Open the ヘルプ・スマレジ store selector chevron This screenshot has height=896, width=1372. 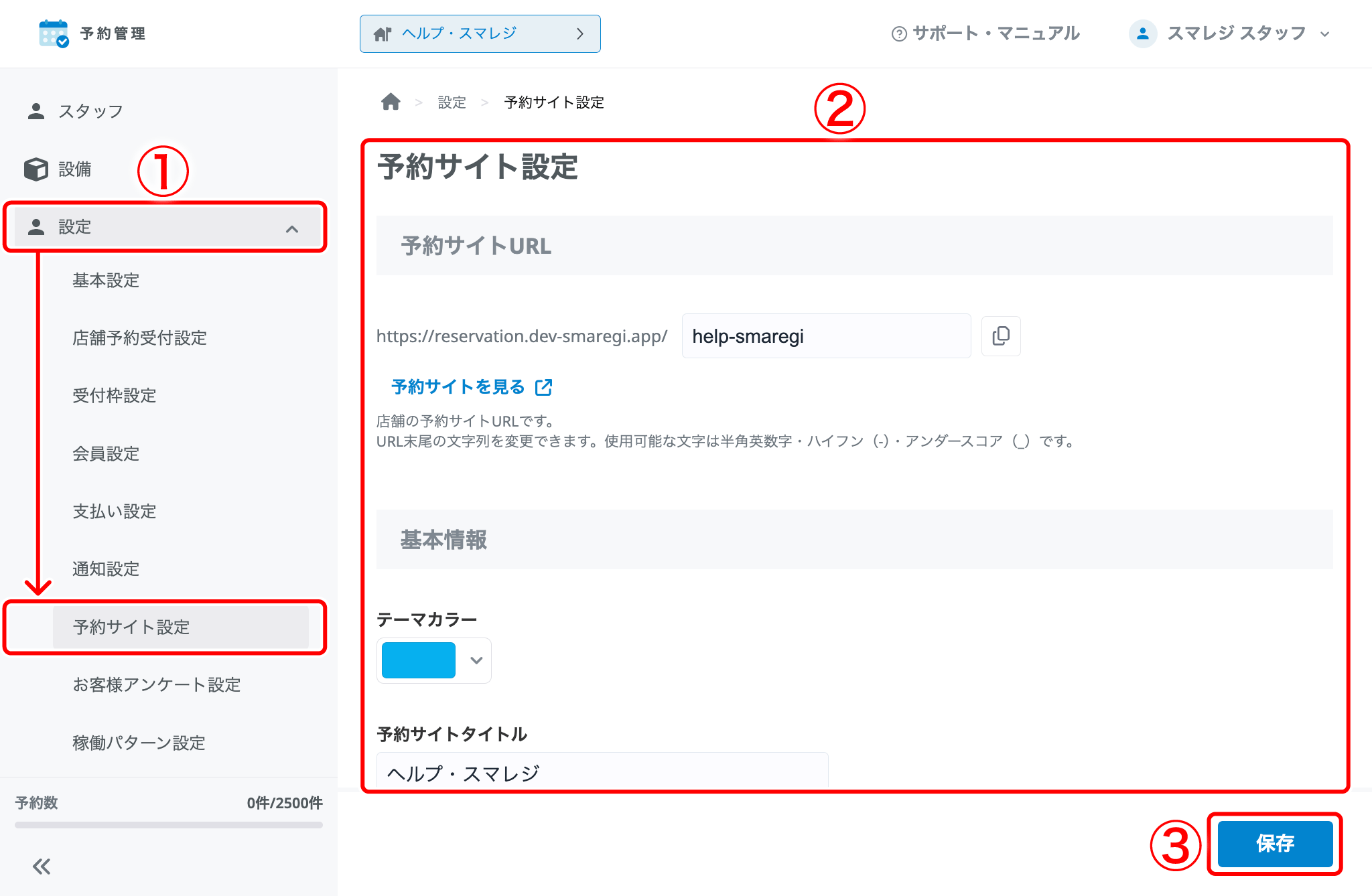[580, 33]
